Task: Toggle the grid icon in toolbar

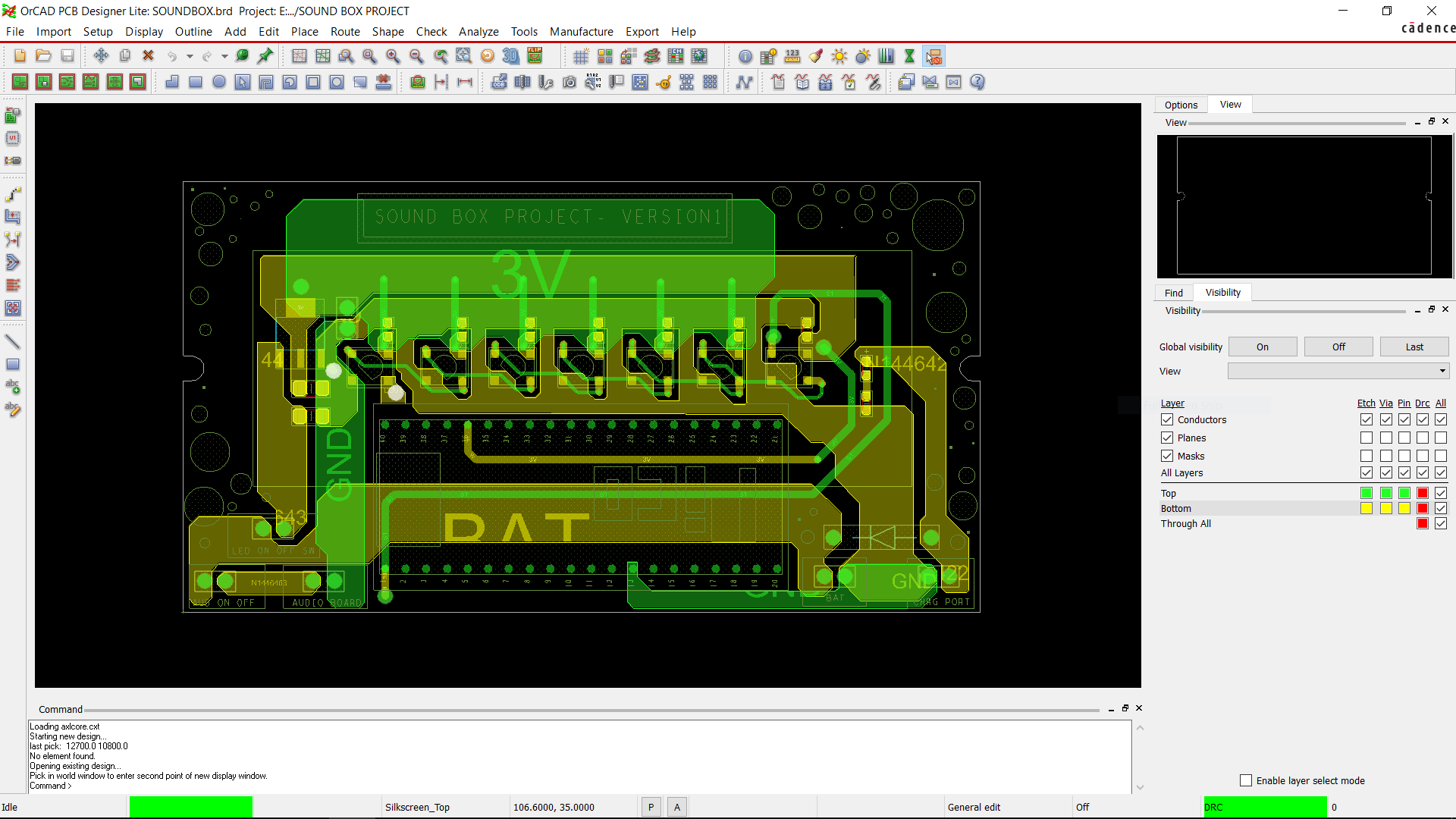Action: [581, 56]
